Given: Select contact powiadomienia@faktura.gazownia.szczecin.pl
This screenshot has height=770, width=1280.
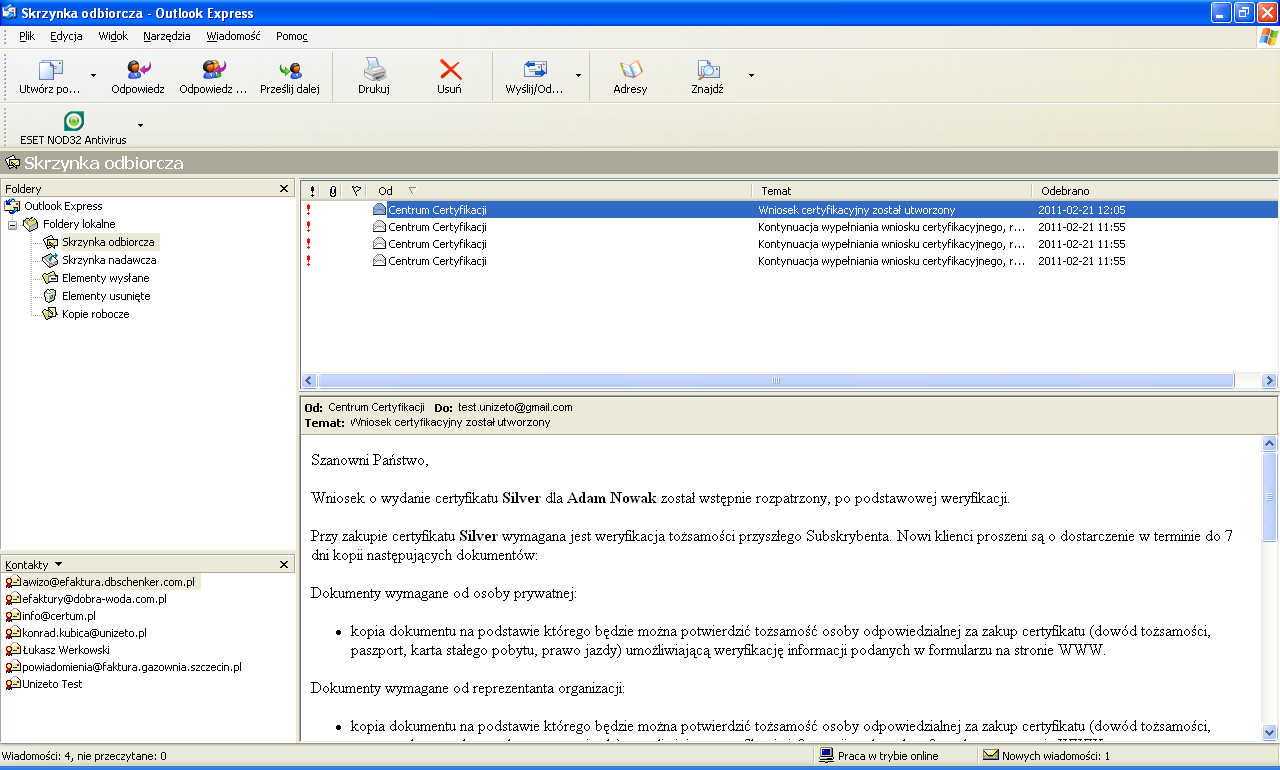Looking at the screenshot, I should pyautogui.click(x=132, y=667).
